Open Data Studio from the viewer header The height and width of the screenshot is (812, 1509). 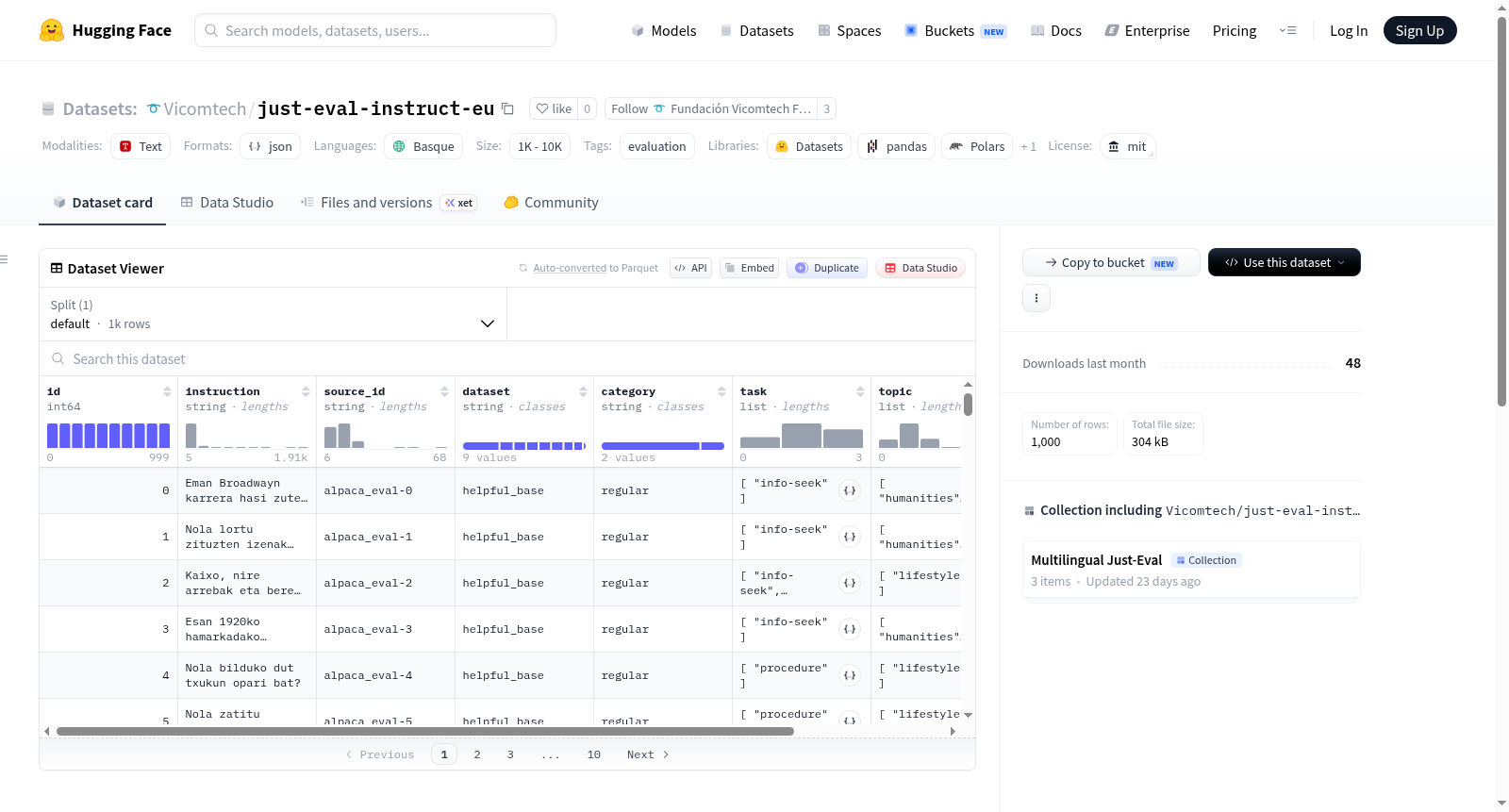pyautogui.click(x=920, y=268)
